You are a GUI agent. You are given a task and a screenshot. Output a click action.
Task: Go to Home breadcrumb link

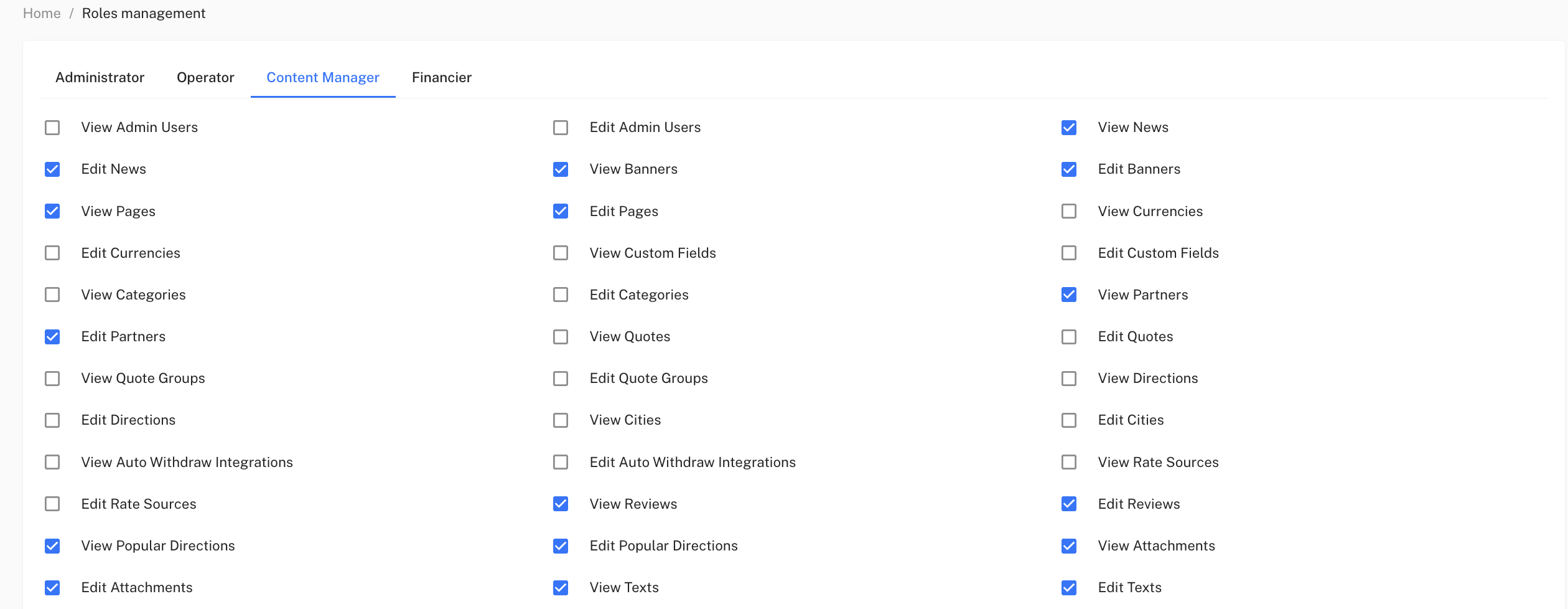(42, 13)
